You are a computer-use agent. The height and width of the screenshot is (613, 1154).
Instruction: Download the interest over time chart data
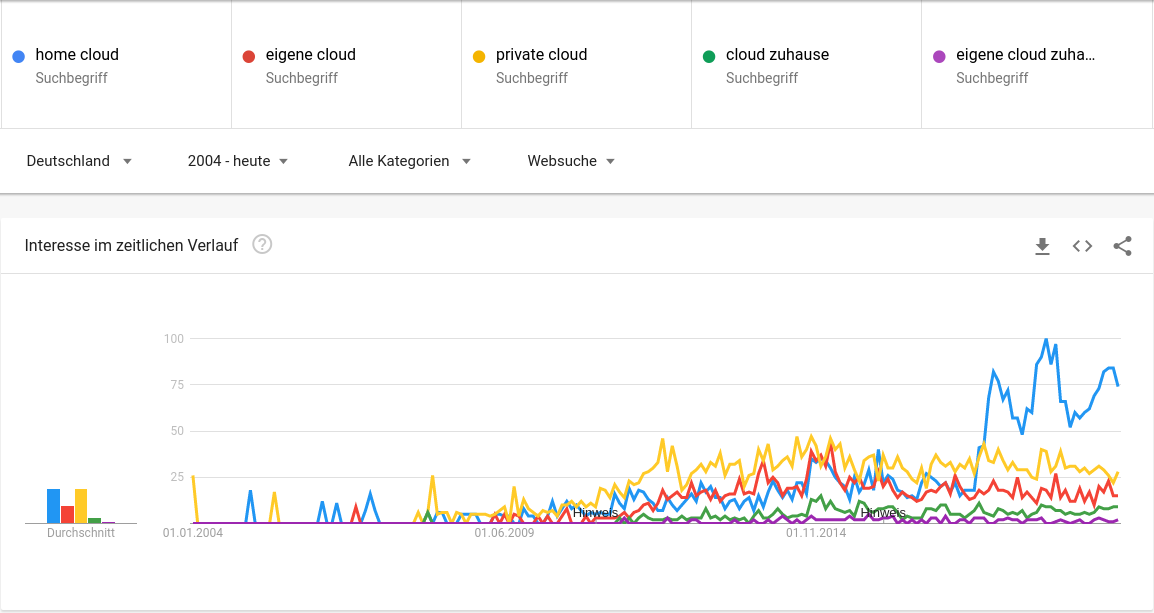coord(1042,246)
